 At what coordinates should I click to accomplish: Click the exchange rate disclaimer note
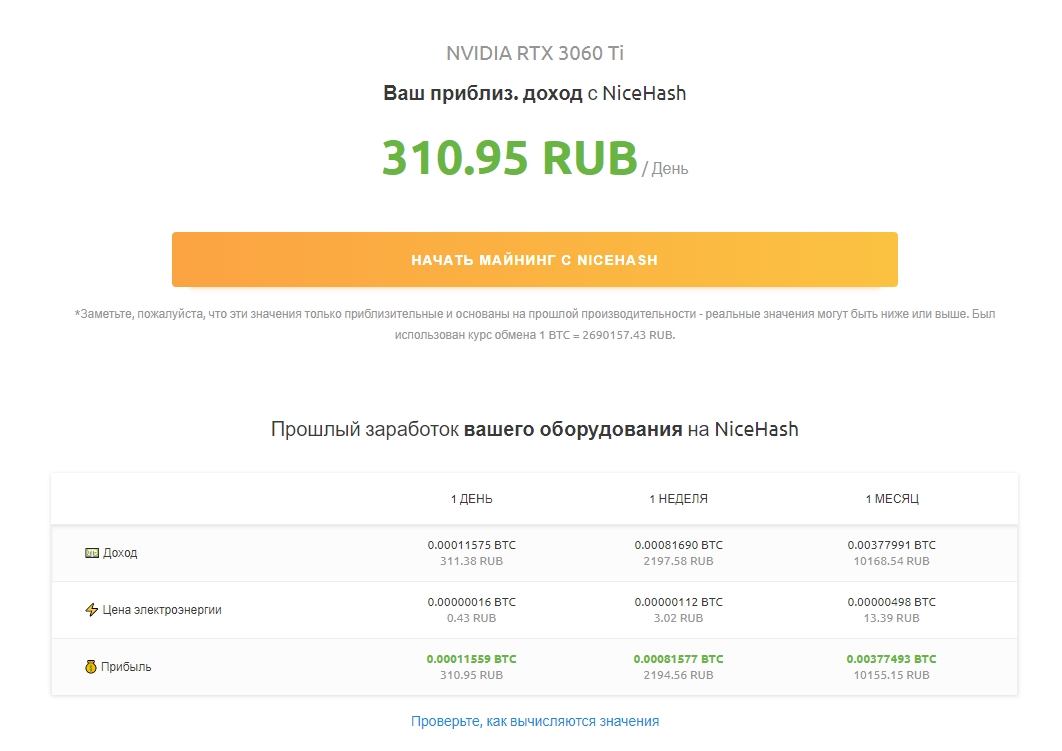coord(534,324)
